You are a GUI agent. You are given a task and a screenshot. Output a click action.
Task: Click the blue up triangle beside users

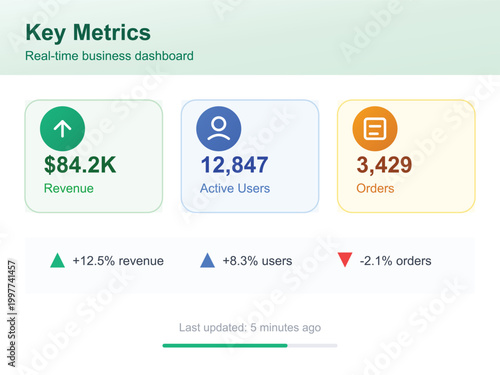click(x=207, y=260)
